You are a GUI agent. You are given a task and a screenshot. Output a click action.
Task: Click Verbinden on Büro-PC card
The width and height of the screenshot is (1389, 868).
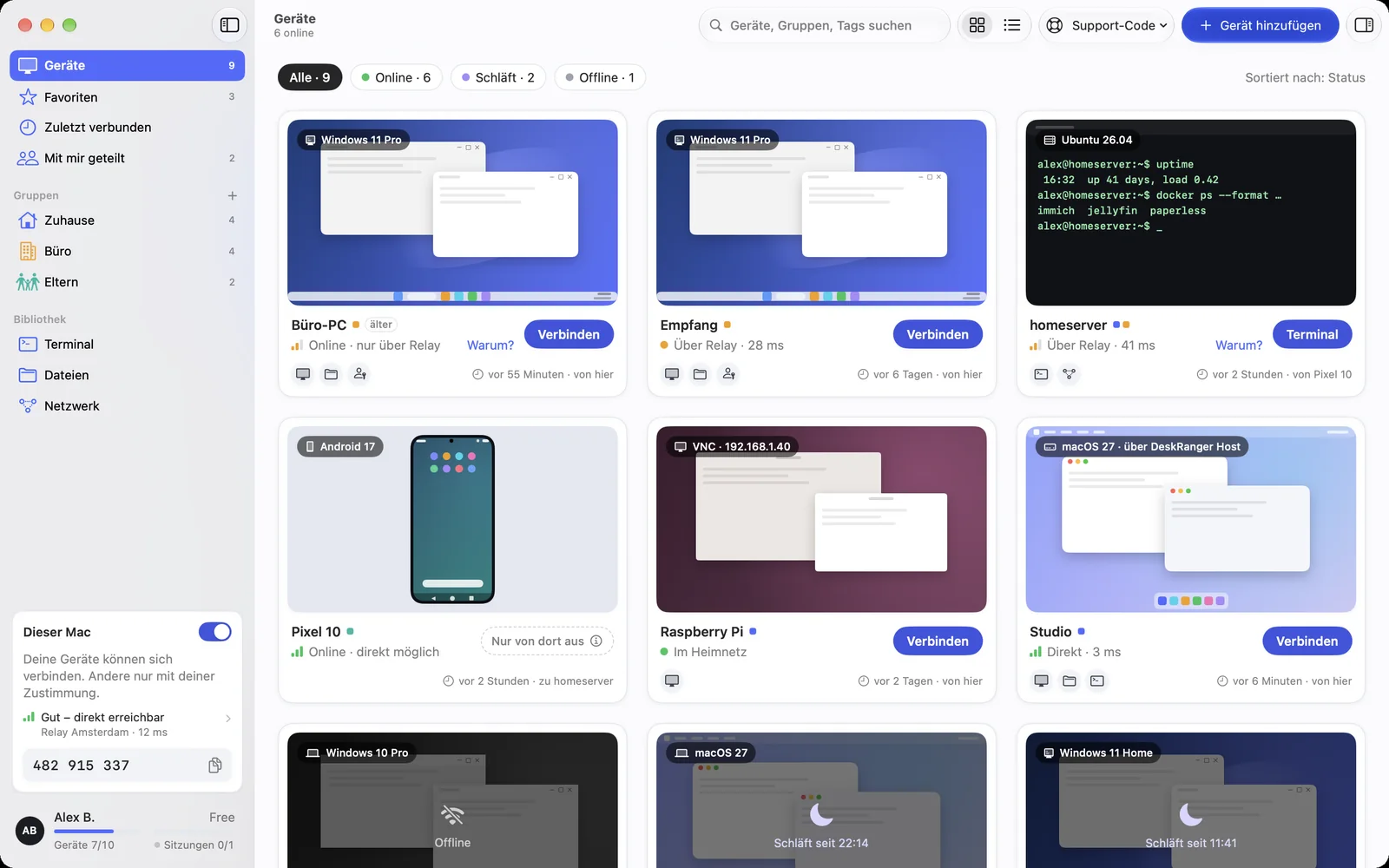pyautogui.click(x=569, y=334)
